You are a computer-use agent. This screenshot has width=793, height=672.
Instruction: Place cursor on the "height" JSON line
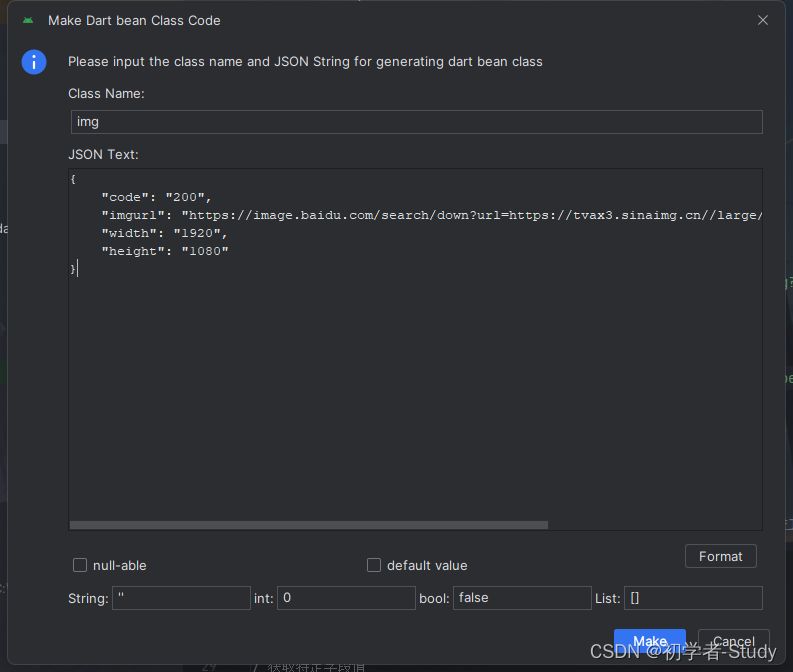(164, 251)
